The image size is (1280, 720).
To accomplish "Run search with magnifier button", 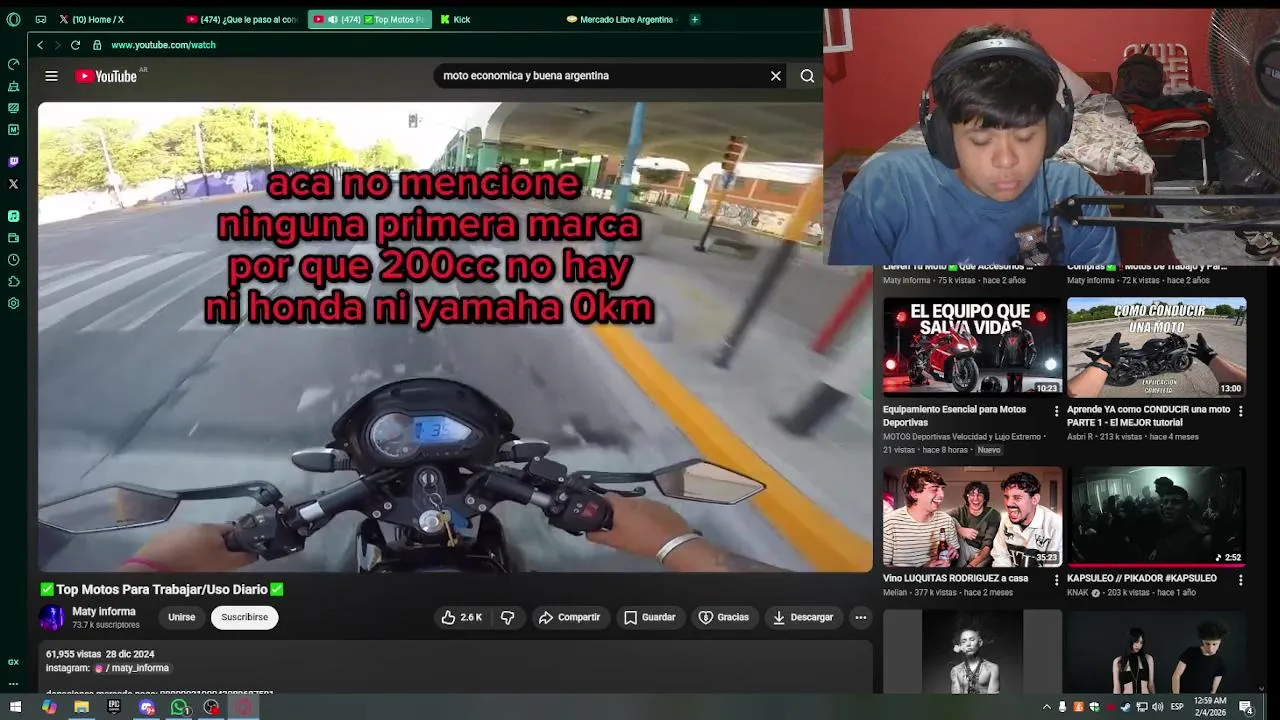I will pos(807,76).
